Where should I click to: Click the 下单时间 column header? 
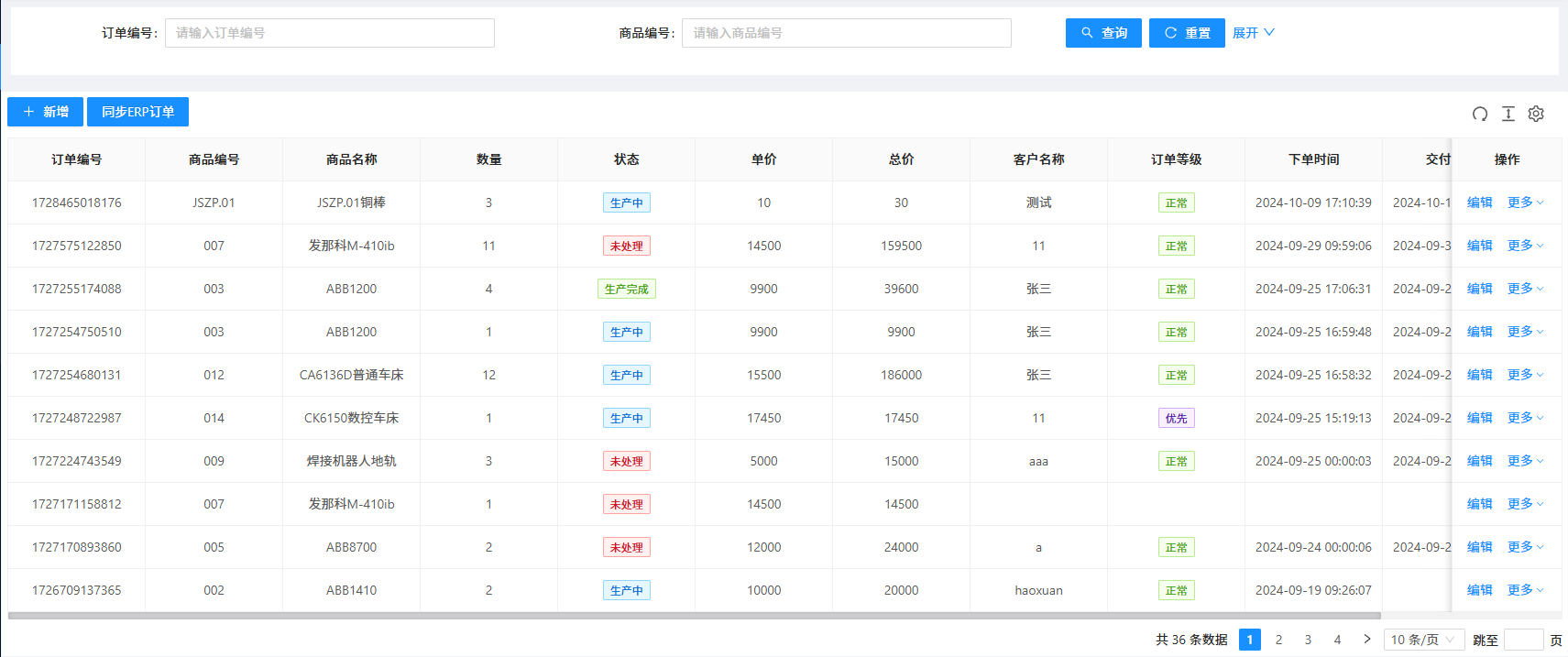click(x=1314, y=159)
